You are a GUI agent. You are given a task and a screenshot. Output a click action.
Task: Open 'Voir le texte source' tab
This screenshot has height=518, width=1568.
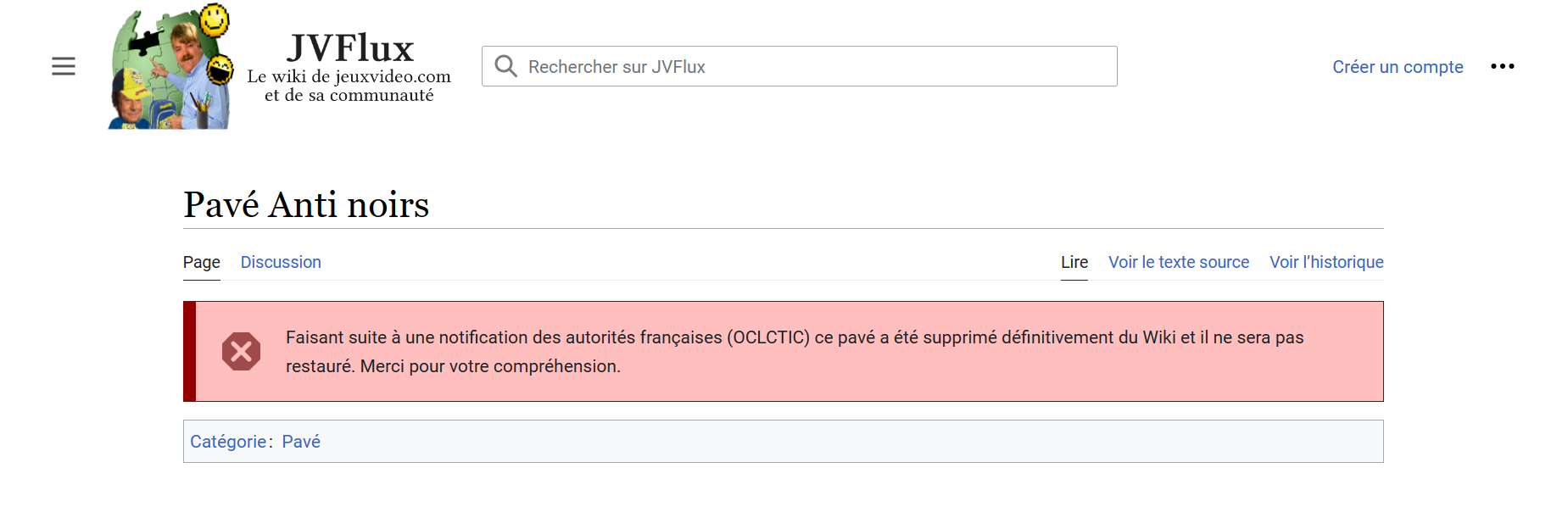click(1179, 262)
